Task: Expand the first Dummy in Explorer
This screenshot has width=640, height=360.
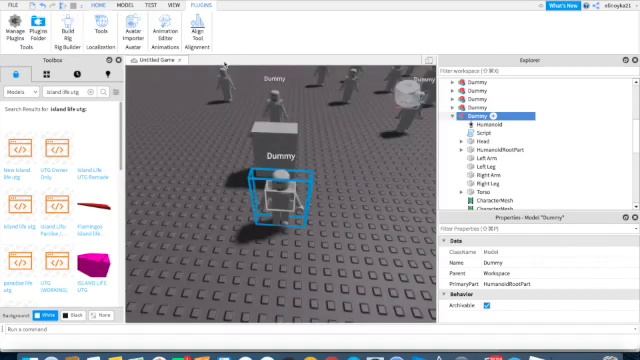Action: pyautogui.click(x=452, y=82)
